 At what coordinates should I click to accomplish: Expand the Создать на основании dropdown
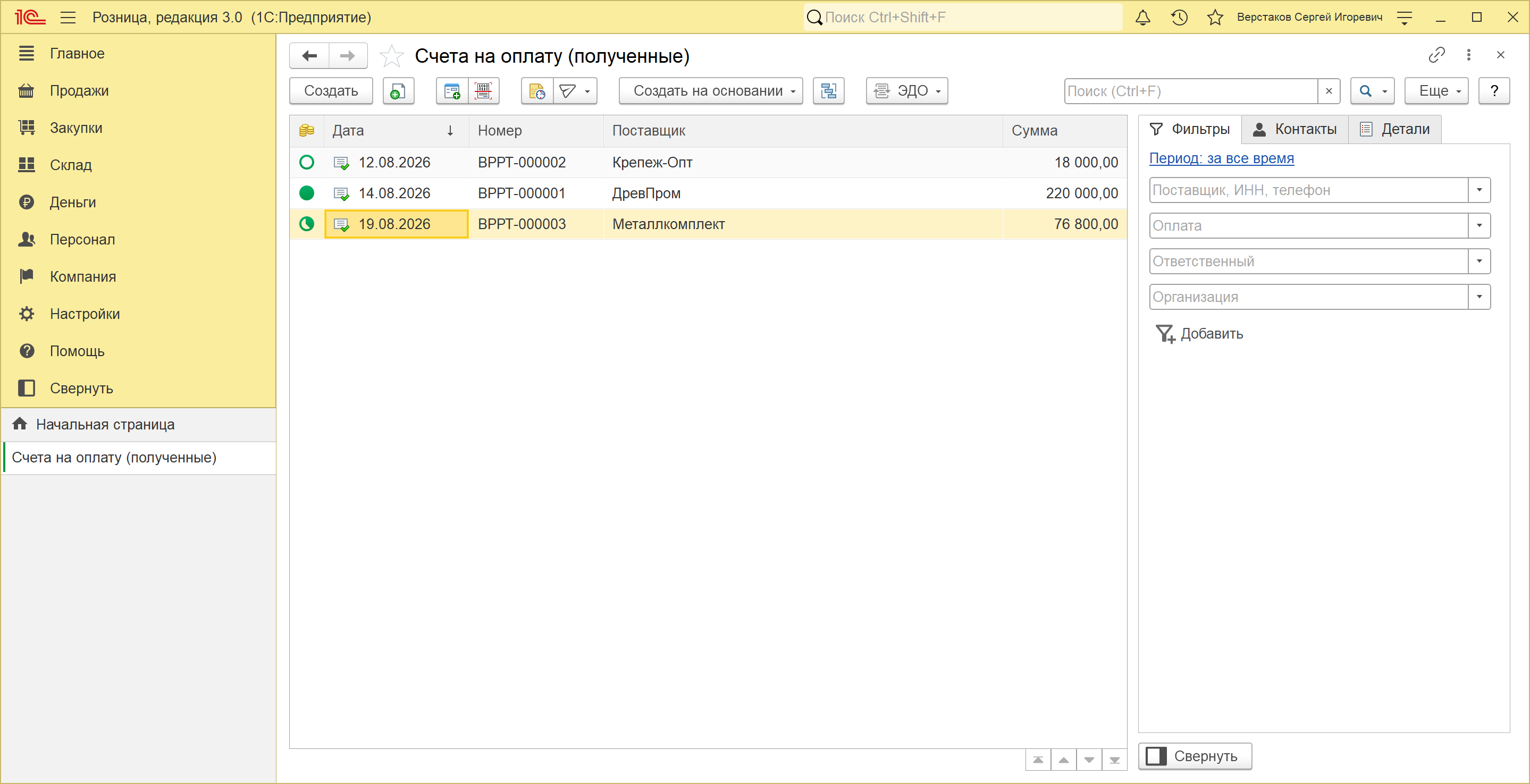[711, 91]
